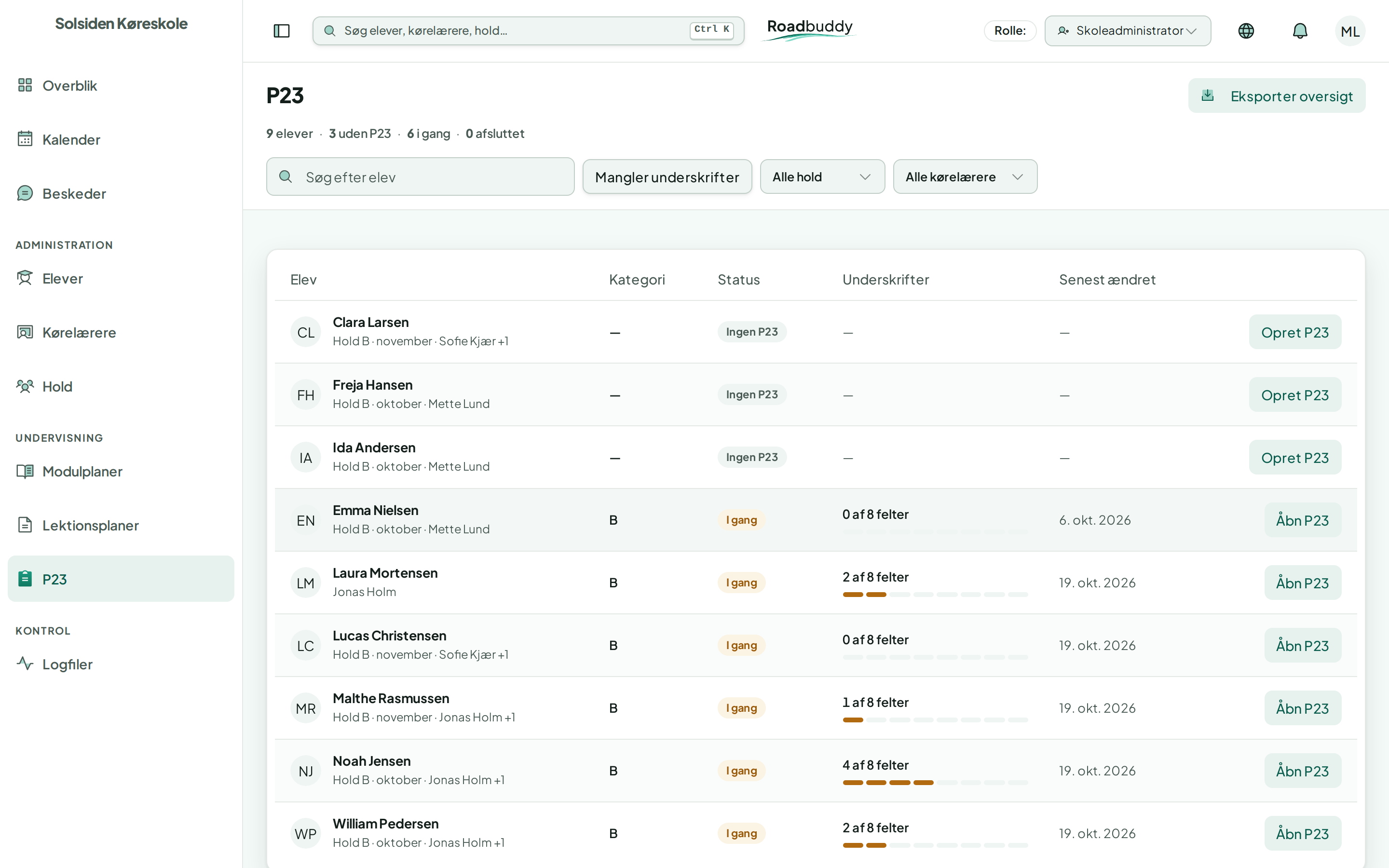
Task: Click the Modulplaner book icon
Action: [25, 471]
